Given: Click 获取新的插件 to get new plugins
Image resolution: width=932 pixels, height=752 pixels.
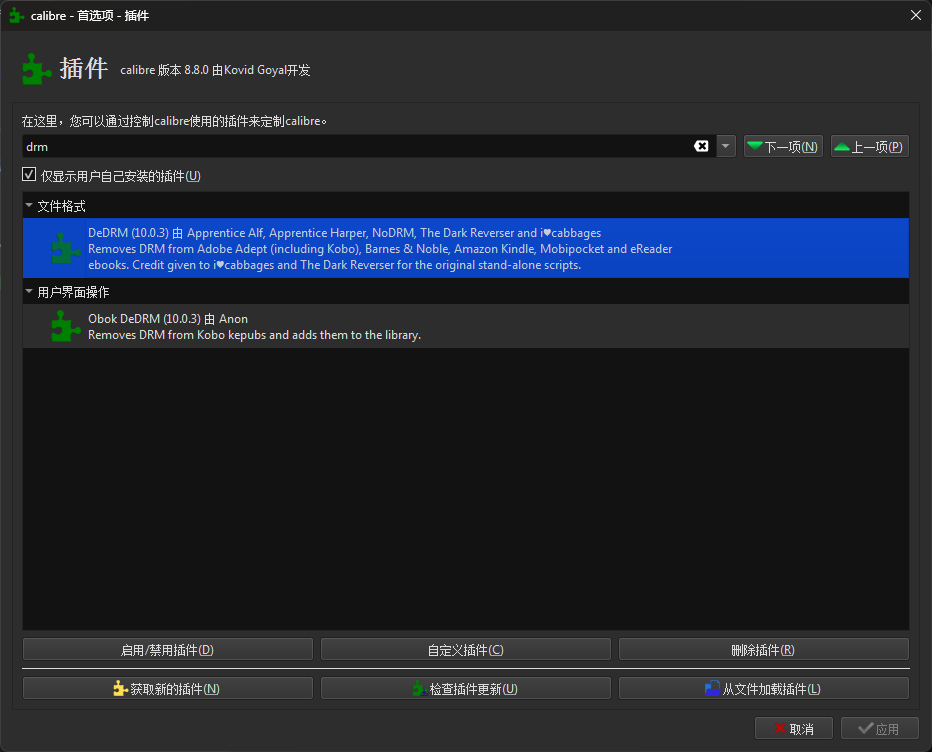Looking at the screenshot, I should tap(167, 689).
